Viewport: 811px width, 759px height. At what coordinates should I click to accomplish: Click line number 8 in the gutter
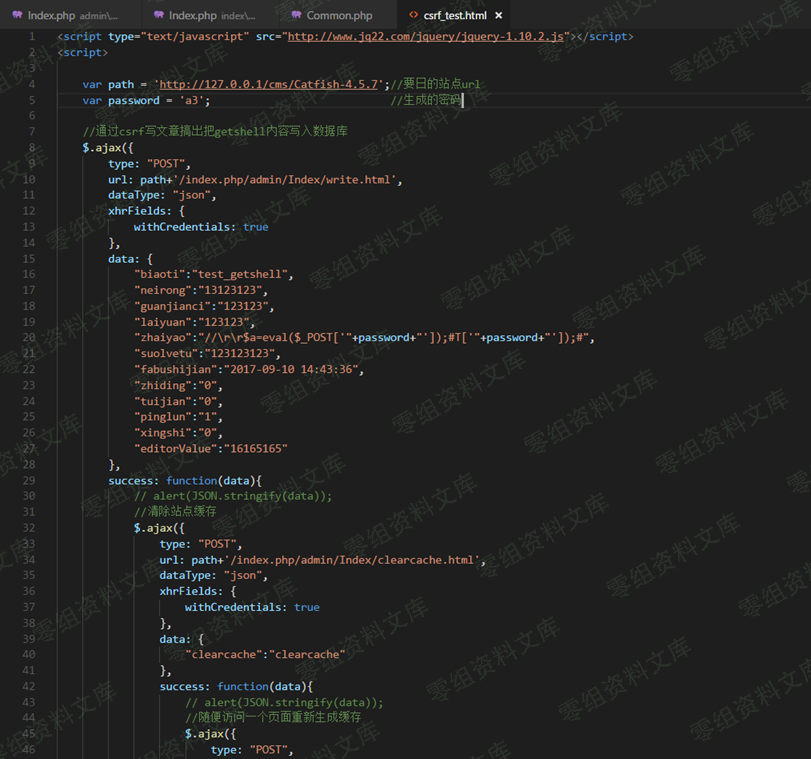(x=32, y=147)
